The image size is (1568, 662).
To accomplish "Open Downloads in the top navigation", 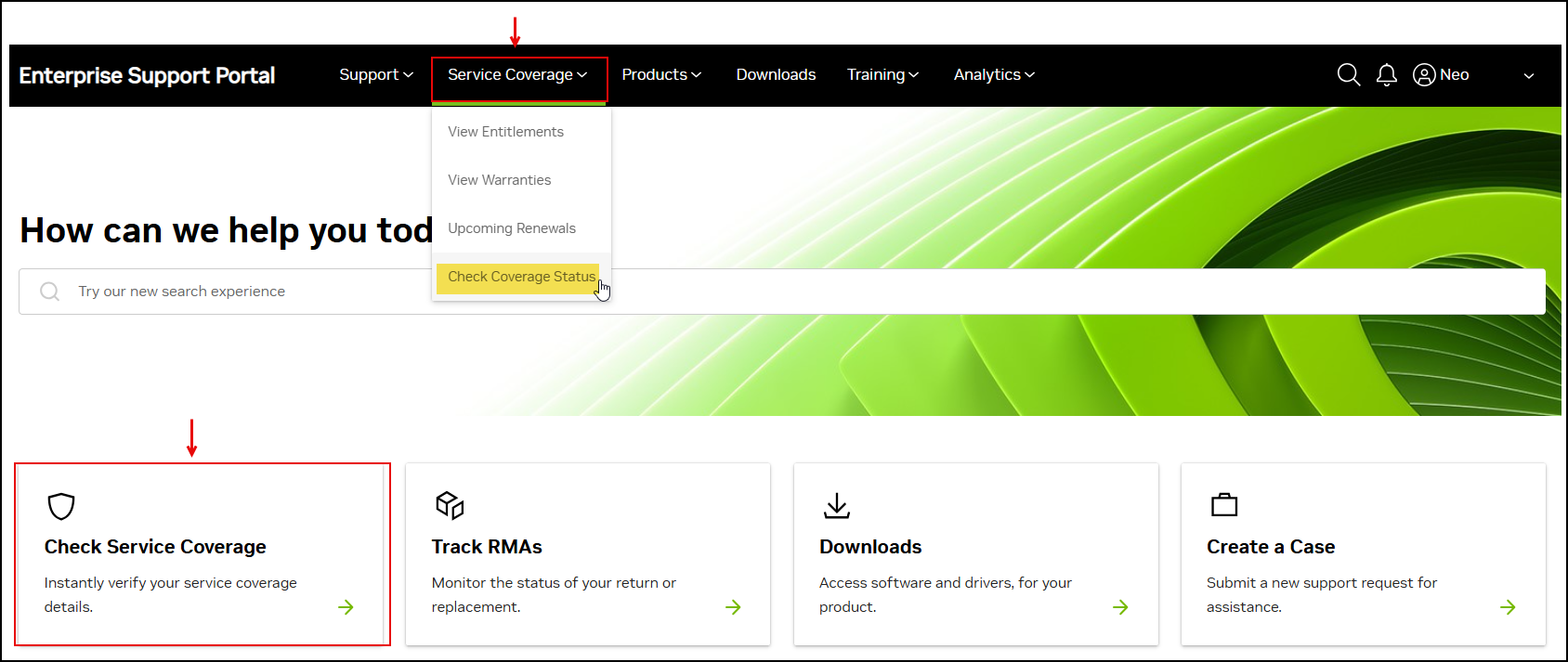I will pyautogui.click(x=776, y=75).
